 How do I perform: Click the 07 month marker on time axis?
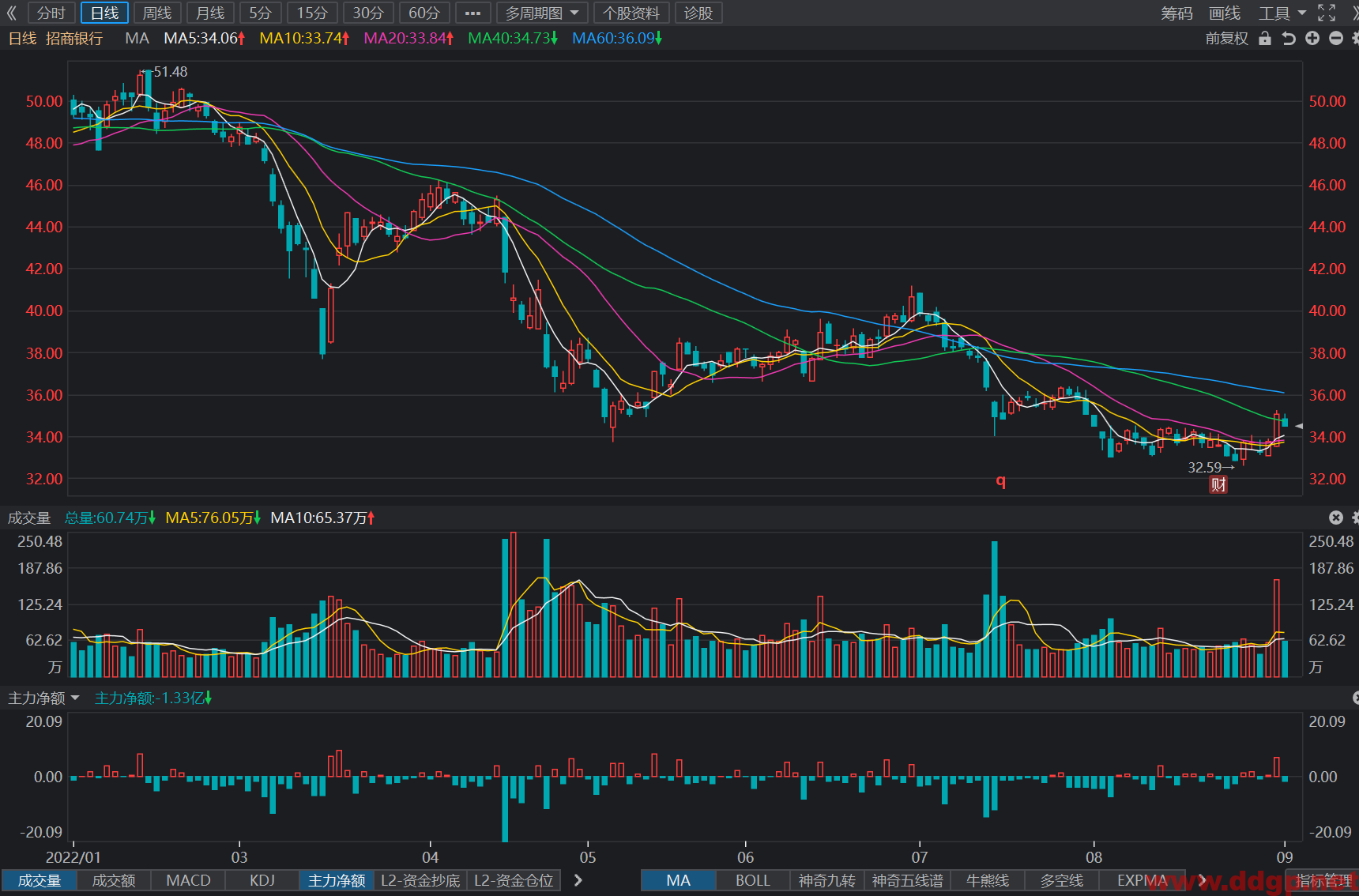point(920,857)
